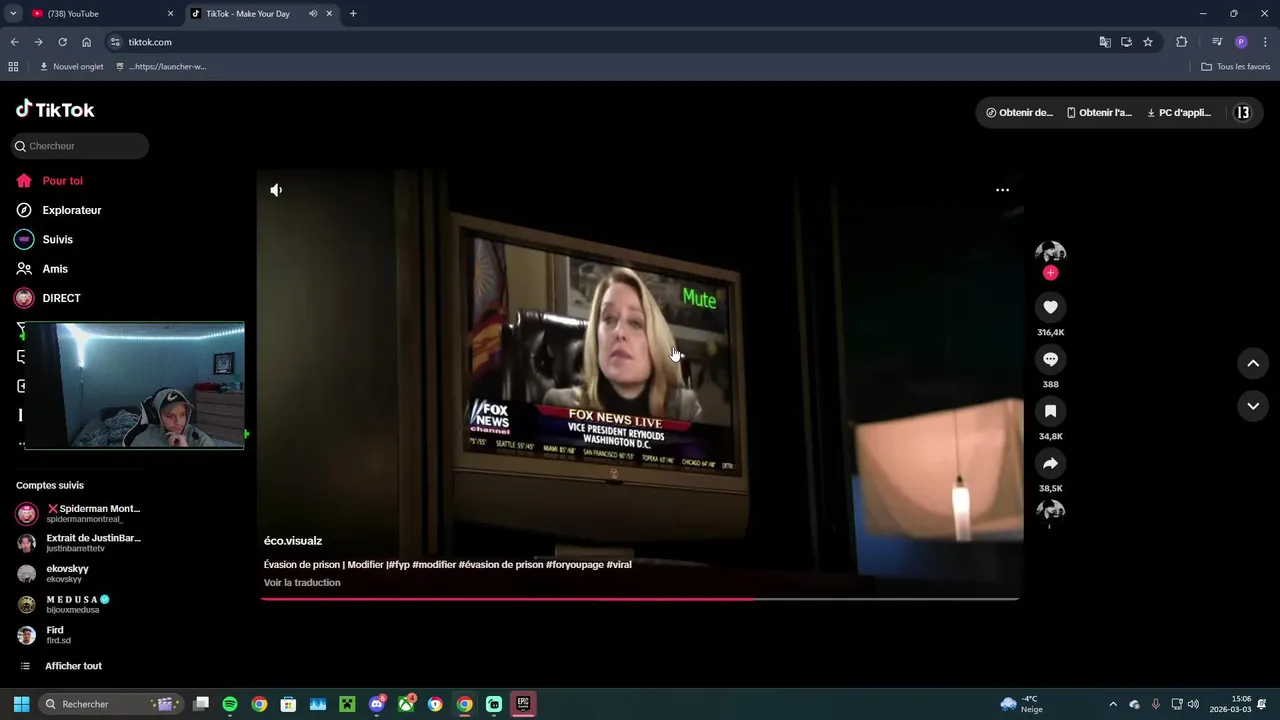The height and width of the screenshot is (720, 1280).
Task: Open the Nouvel onglet bookmark
Action: pyautogui.click(x=71, y=67)
